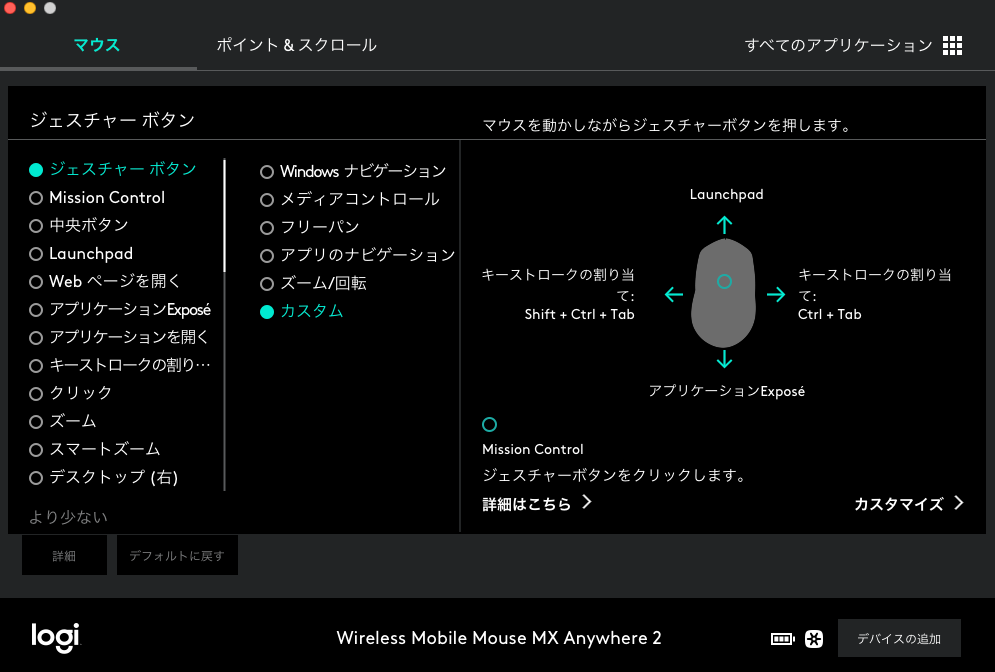Select the アプリのナビゲーション gesture mode
This screenshot has width=995, height=672.
[358, 255]
